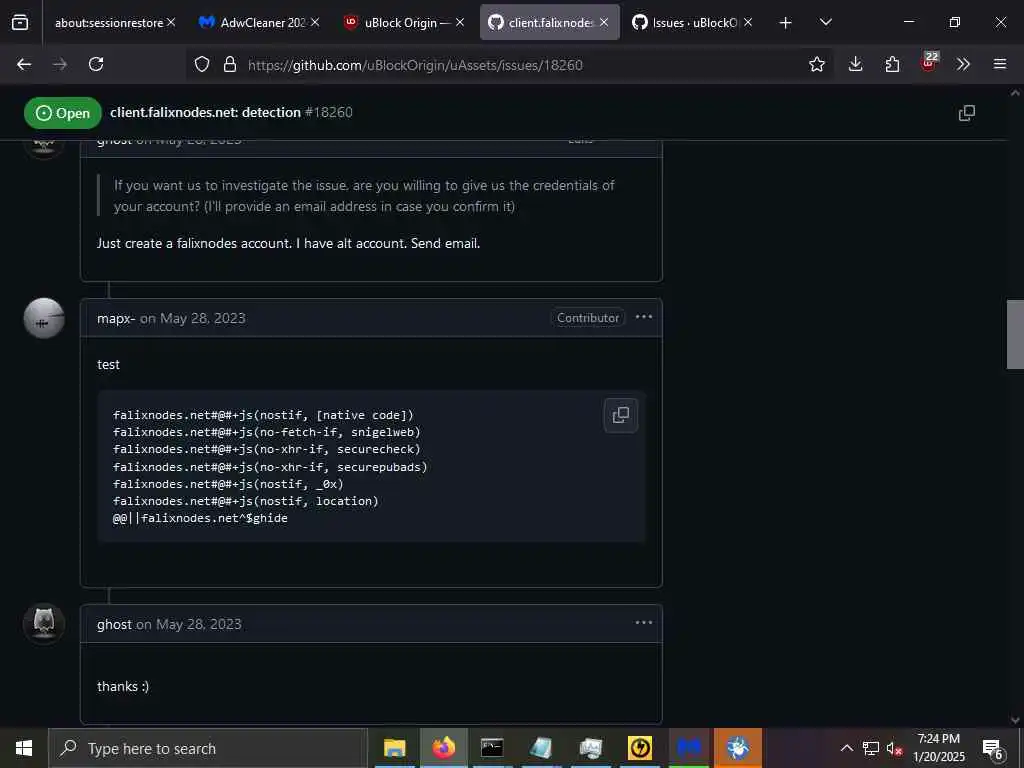Copy the falixnodes filter code block
This screenshot has height=768, width=1024.
pos(620,415)
